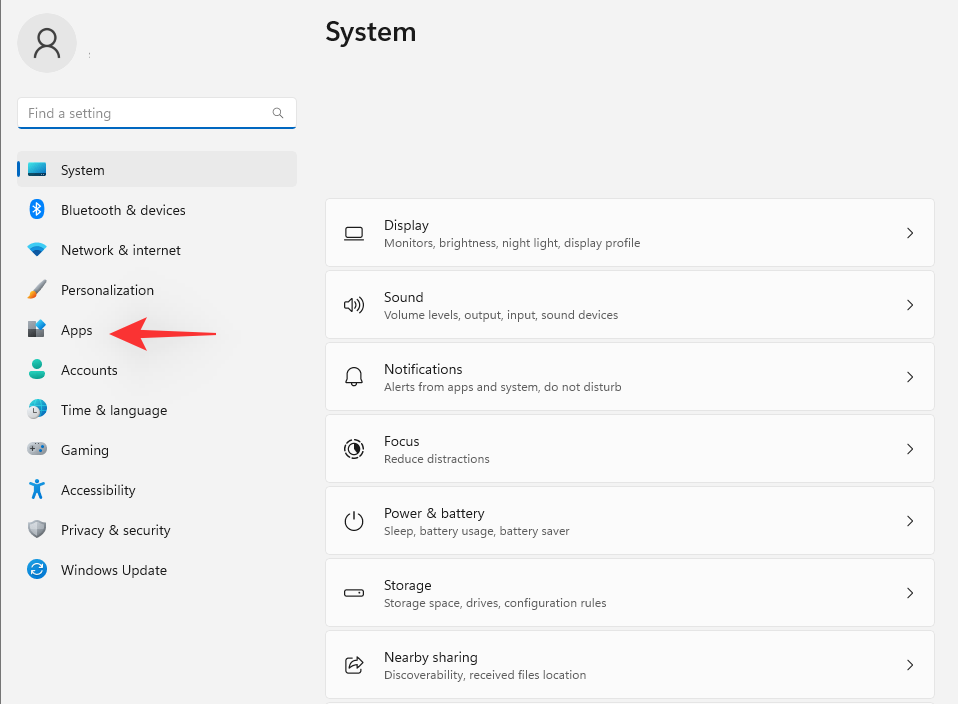Open the Focus settings row
The image size is (958, 704).
(630, 448)
